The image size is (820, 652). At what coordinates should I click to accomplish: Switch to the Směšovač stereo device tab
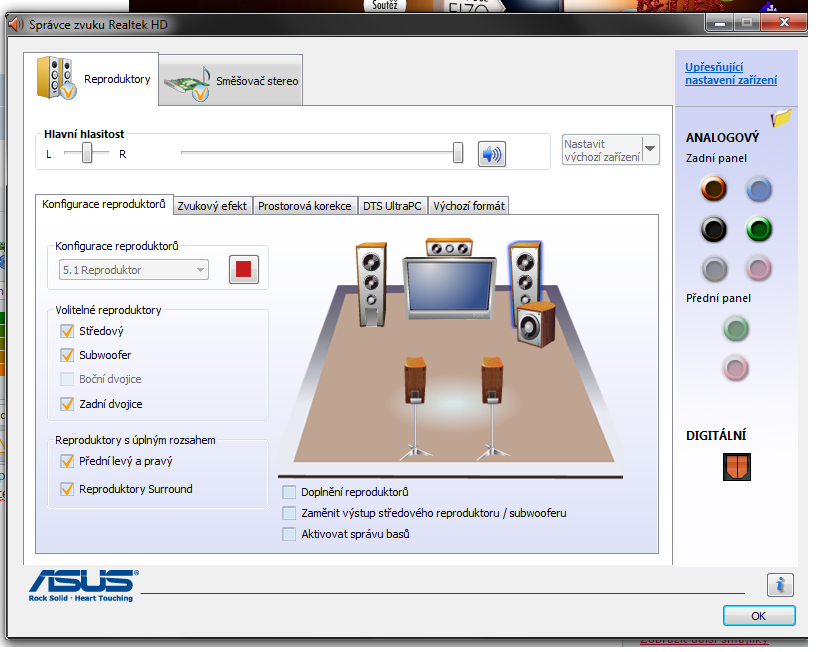[x=231, y=81]
